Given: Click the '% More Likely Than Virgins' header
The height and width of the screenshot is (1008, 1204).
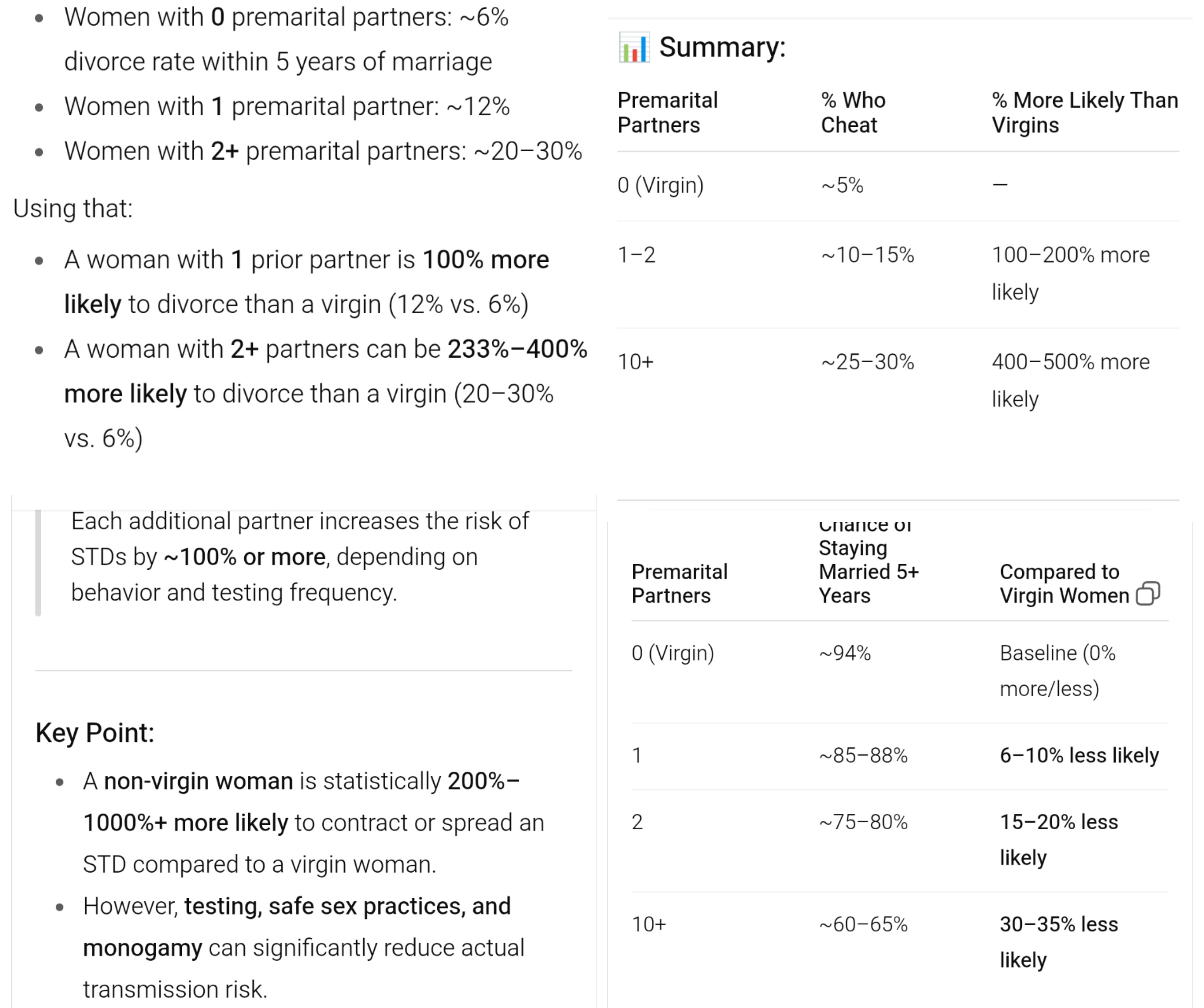Looking at the screenshot, I should (x=1084, y=112).
